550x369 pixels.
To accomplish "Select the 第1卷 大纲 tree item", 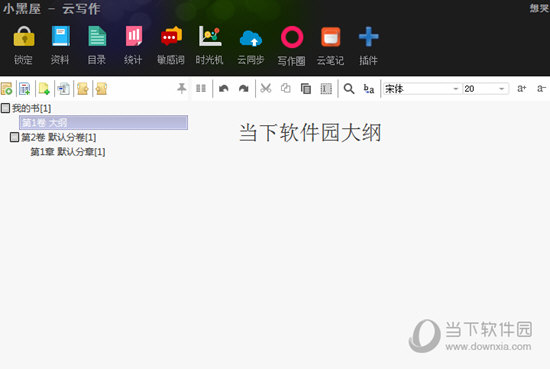I will tap(103, 122).
